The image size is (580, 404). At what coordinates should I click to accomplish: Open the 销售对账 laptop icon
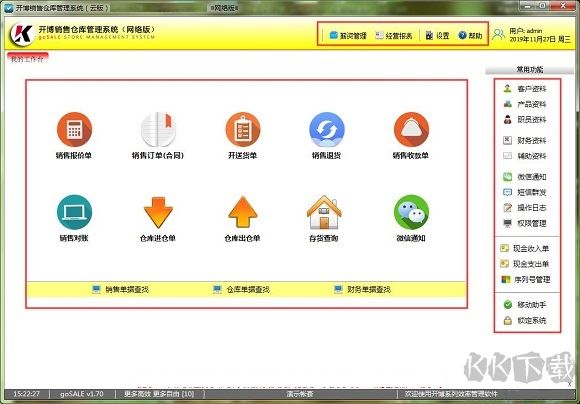pos(74,212)
